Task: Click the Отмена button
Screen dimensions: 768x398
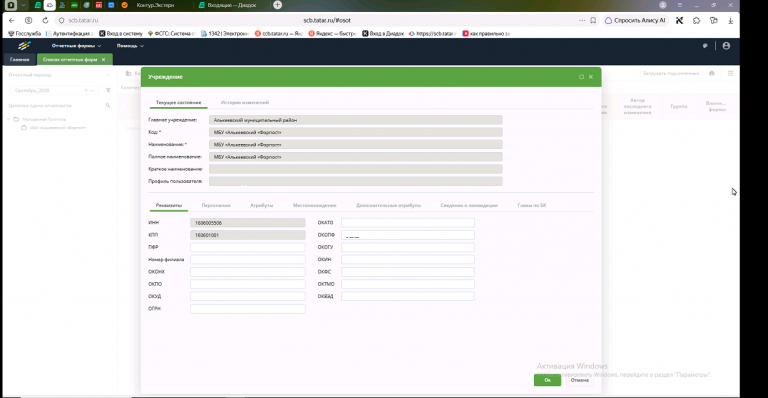Action: [x=579, y=380]
